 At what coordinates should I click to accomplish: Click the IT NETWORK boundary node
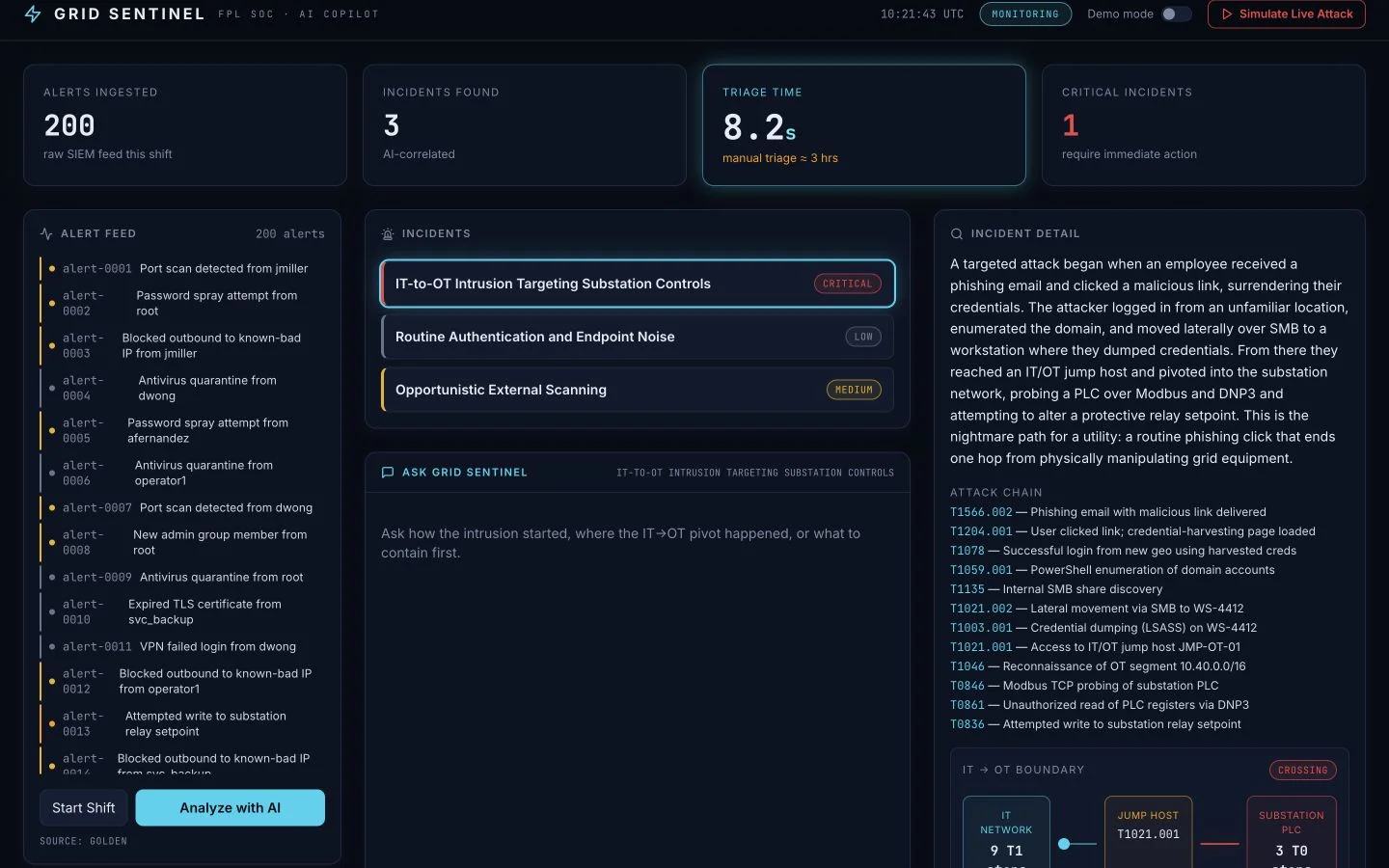pyautogui.click(x=1006, y=832)
